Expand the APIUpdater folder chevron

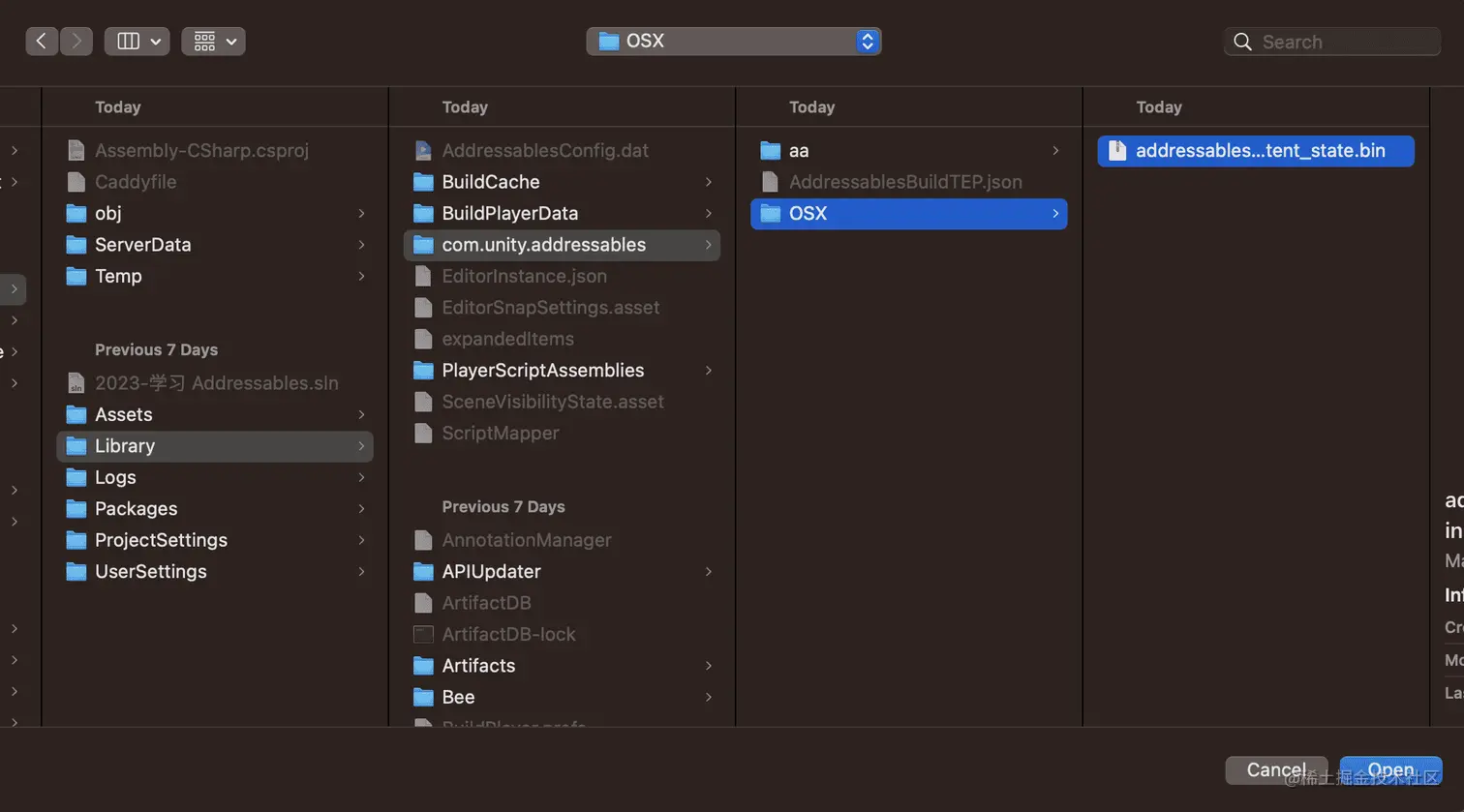coord(709,572)
